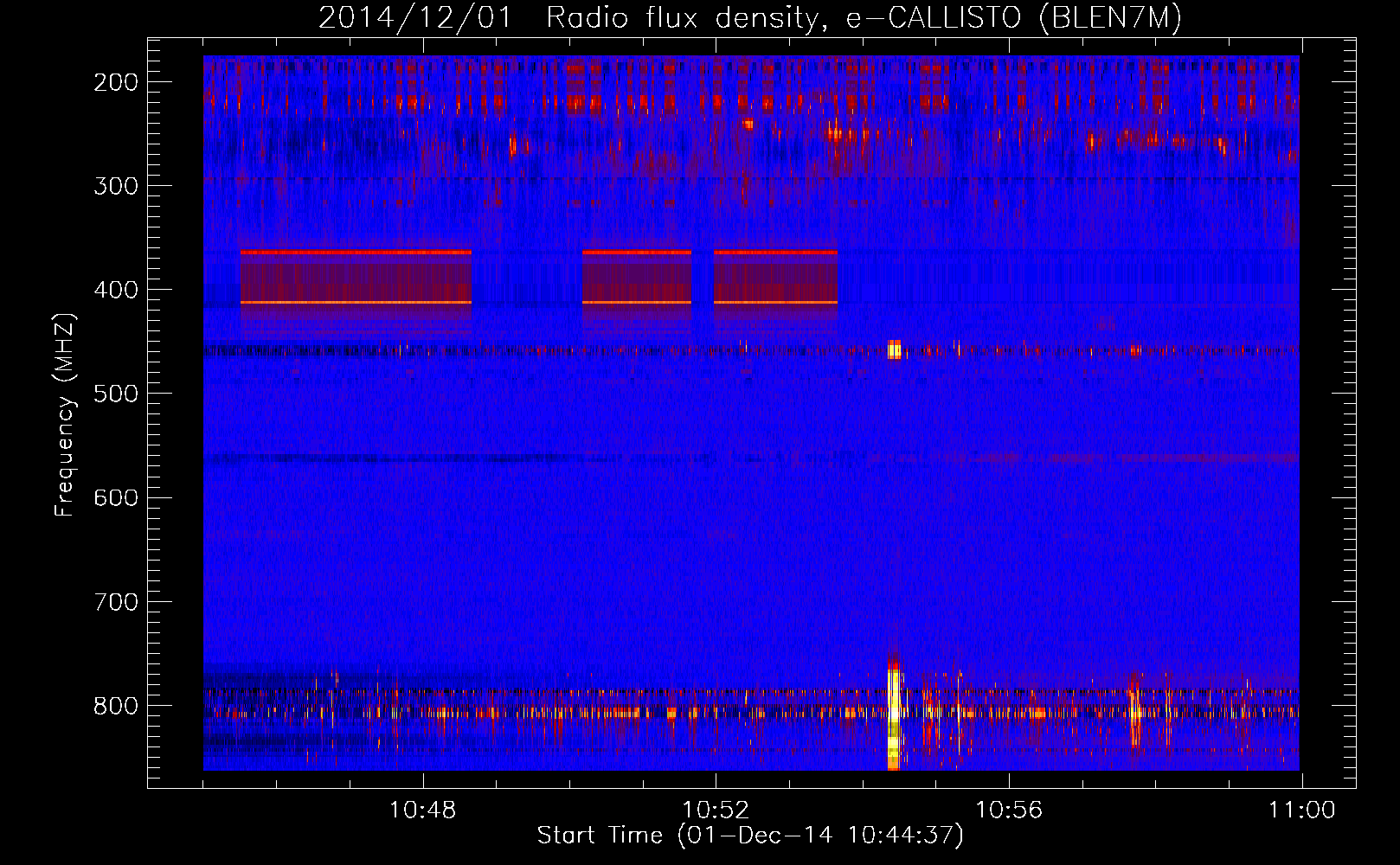The image size is (1400, 865).
Task: Click the 10:52 time tick label
Action: coord(716,811)
